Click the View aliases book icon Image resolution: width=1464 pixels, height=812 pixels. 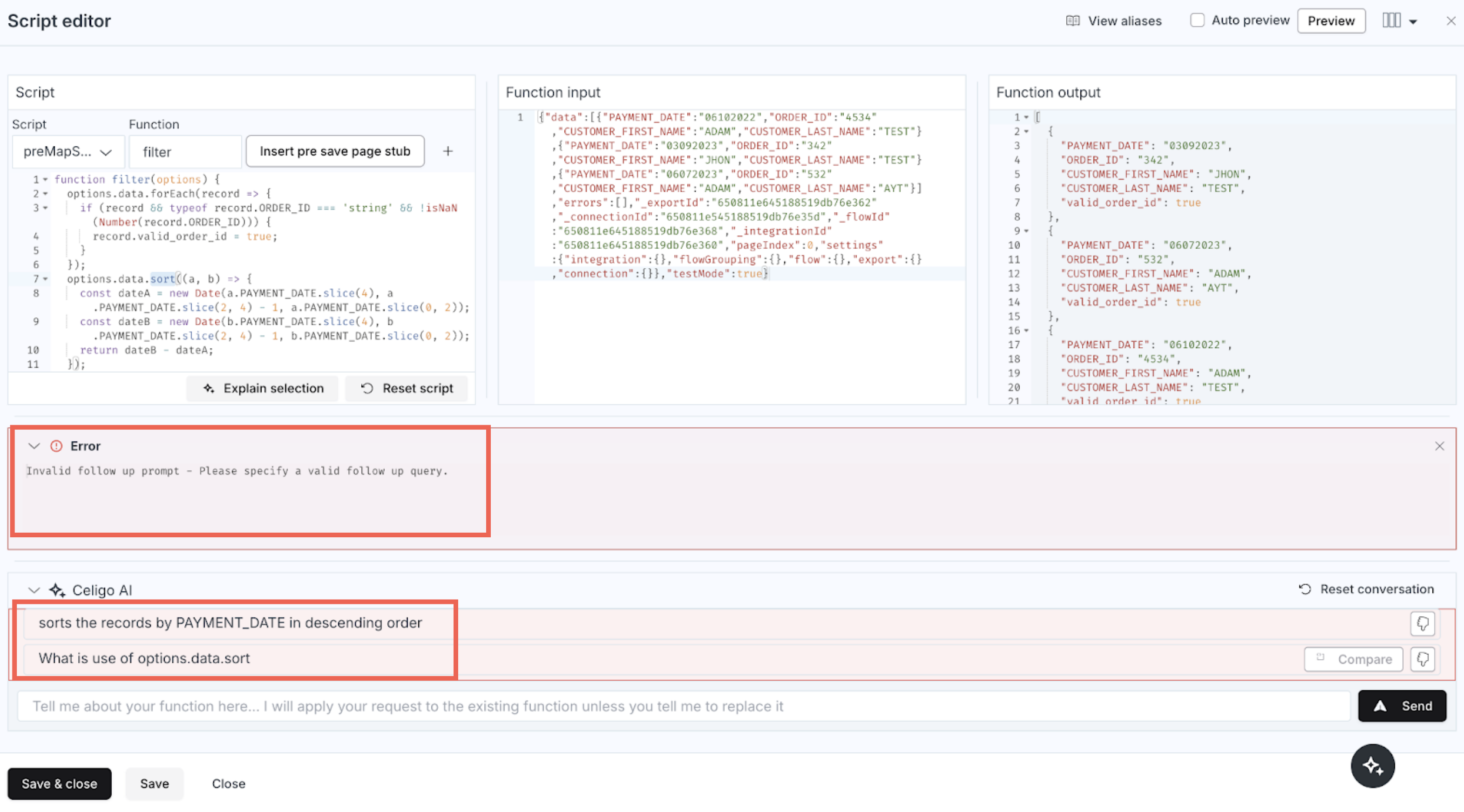pyautogui.click(x=1072, y=21)
